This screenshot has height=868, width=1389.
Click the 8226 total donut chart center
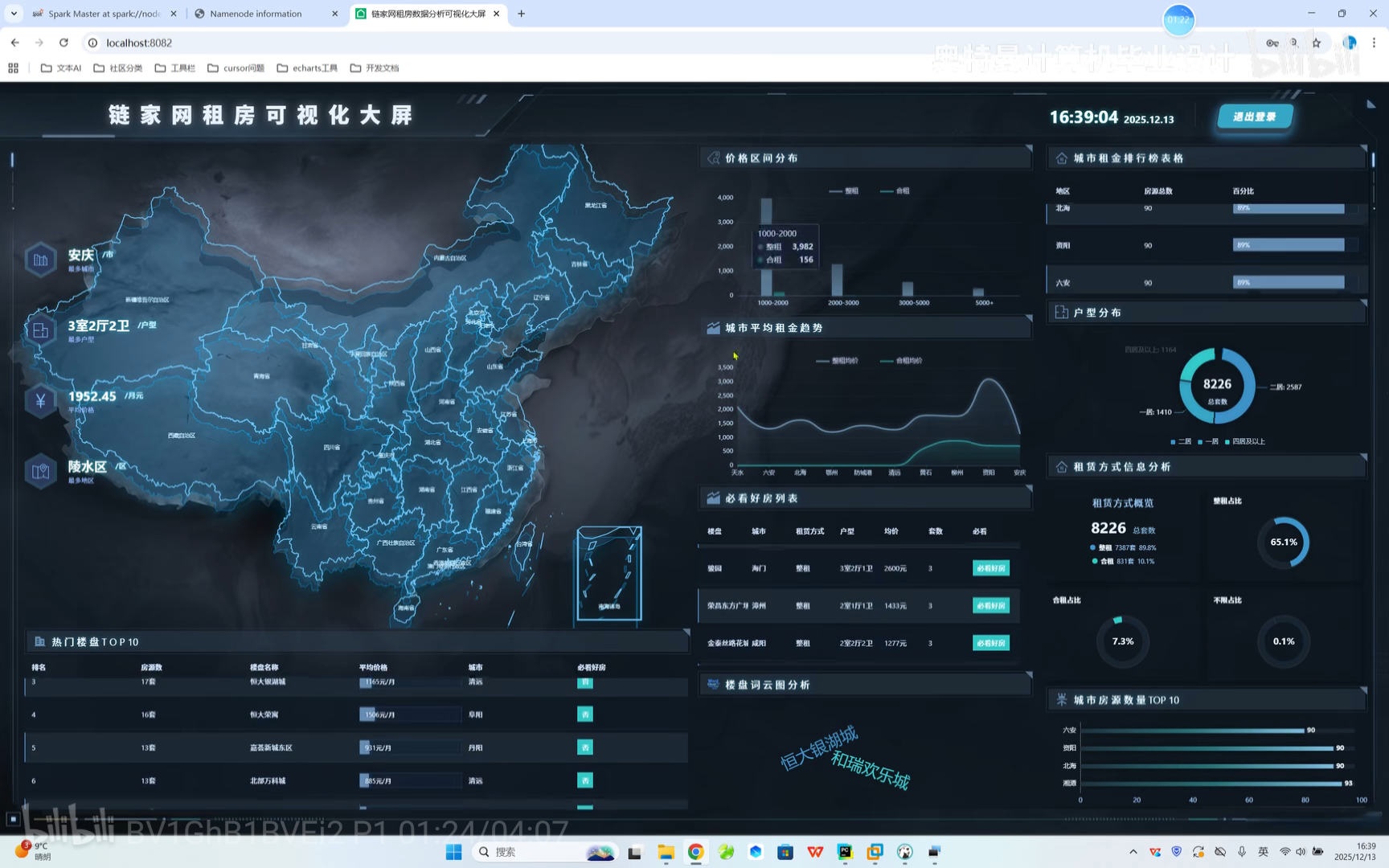(x=1217, y=386)
